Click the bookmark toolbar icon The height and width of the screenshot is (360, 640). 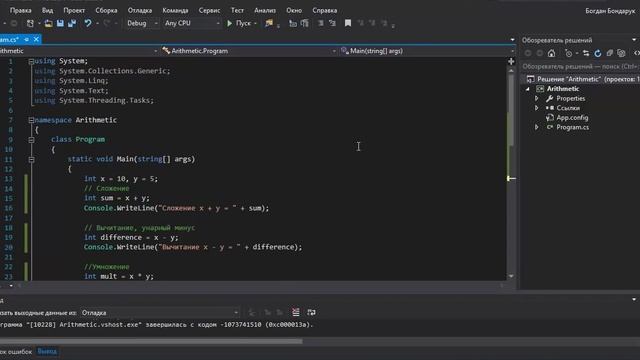(x=348, y=23)
